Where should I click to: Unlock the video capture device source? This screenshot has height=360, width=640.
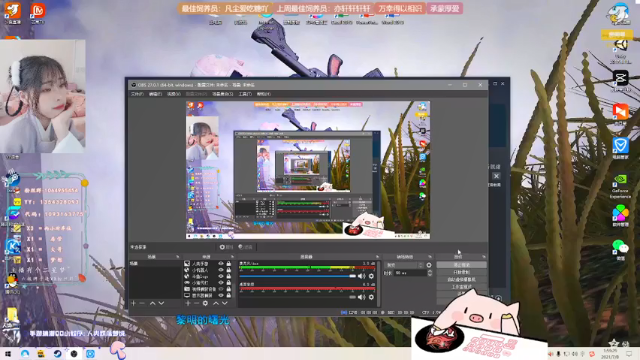click(x=229, y=289)
